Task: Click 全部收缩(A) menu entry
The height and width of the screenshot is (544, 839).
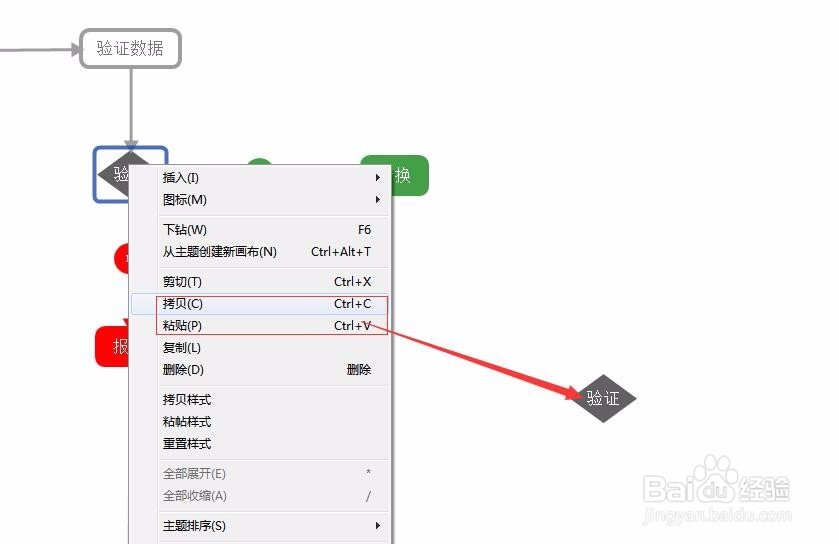Action: point(260,496)
